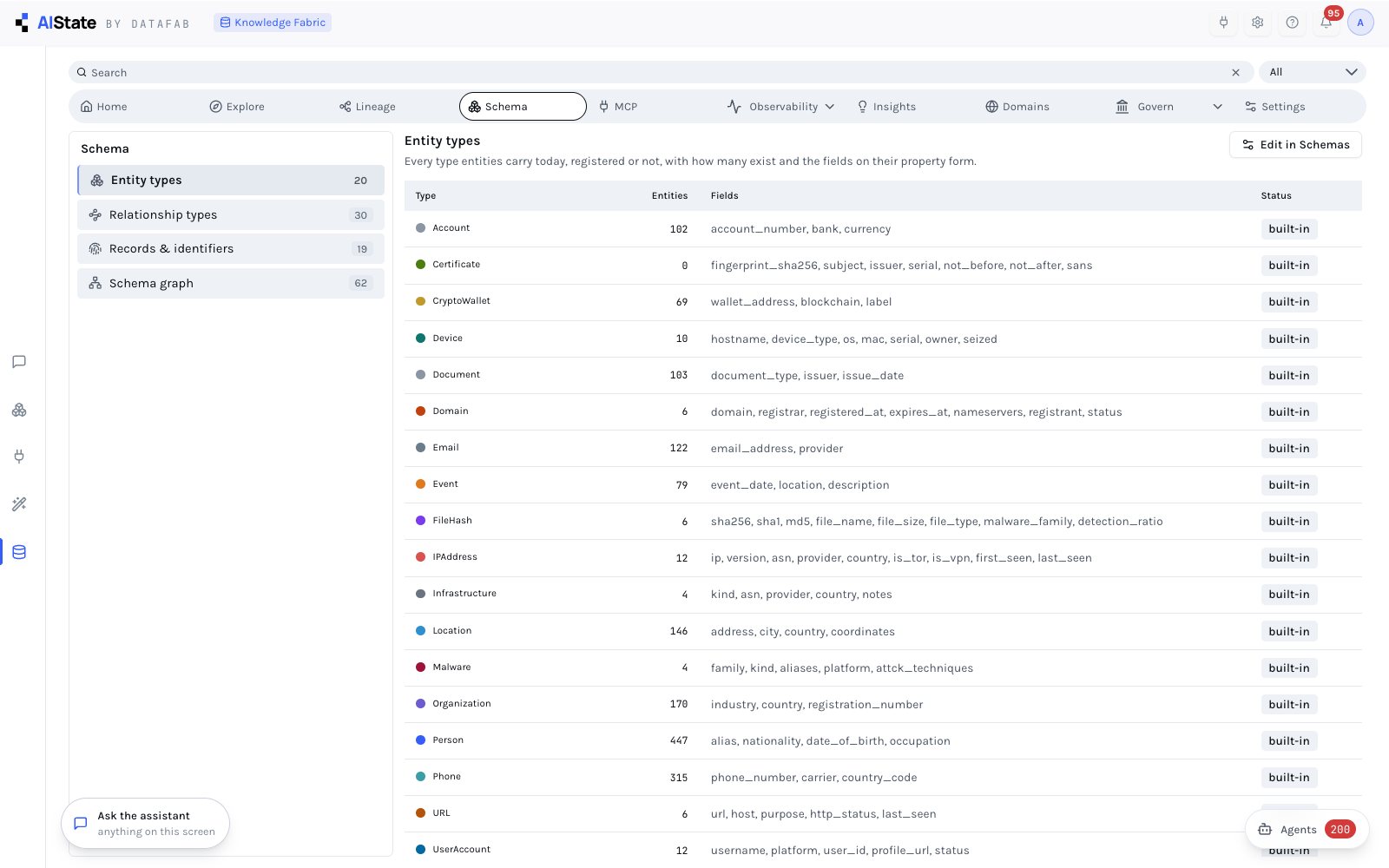Screen dimensions: 1389x868
Task: Open Records & identifiers list item
Action: click(x=231, y=249)
